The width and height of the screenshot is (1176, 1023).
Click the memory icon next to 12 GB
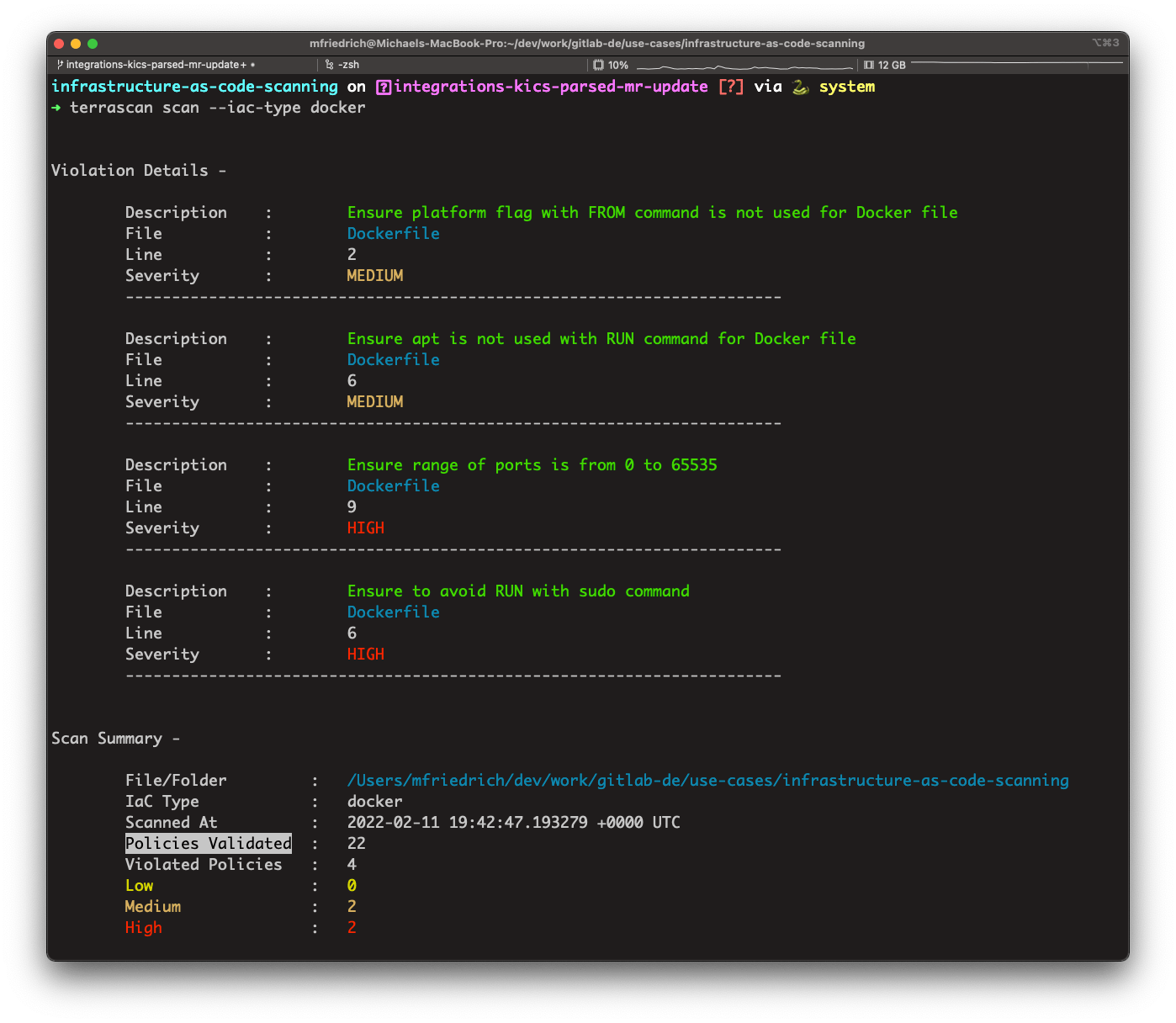tap(868, 65)
